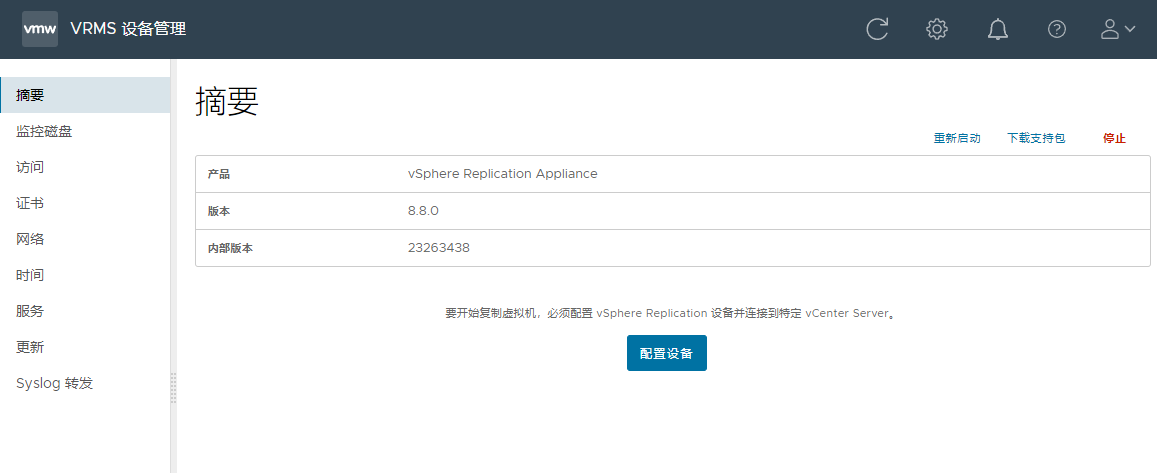The image size is (1157, 473).
Task: Click the build number 23263438
Action: (438, 248)
